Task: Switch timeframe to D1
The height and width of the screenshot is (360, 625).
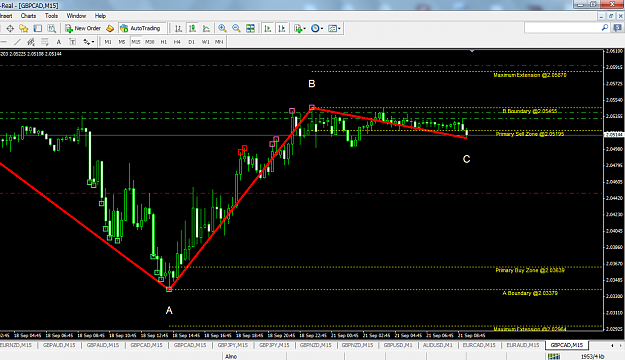Action: [x=191, y=42]
